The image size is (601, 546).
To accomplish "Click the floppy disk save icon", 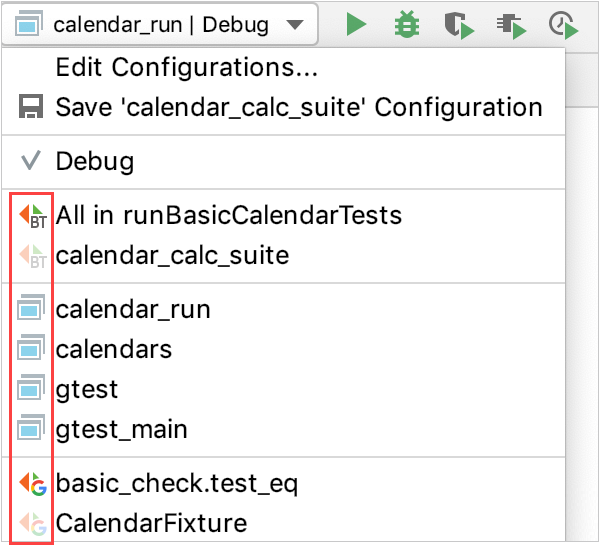I will pos(31,106).
